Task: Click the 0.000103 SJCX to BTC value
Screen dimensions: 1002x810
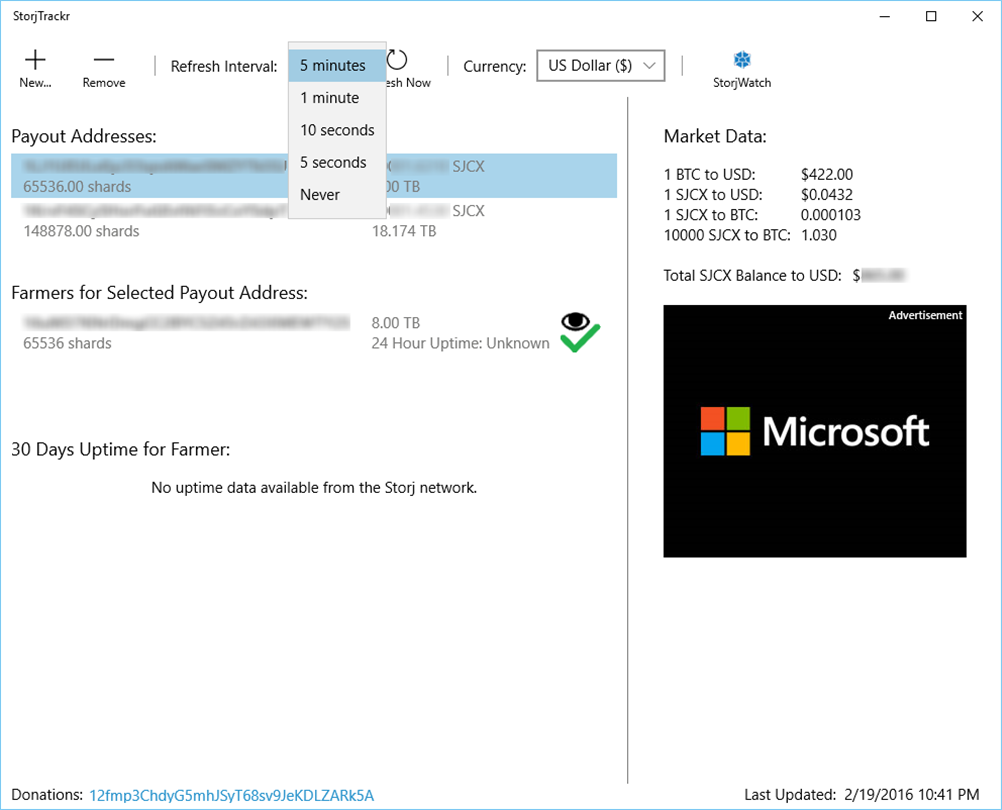Action: (831, 215)
